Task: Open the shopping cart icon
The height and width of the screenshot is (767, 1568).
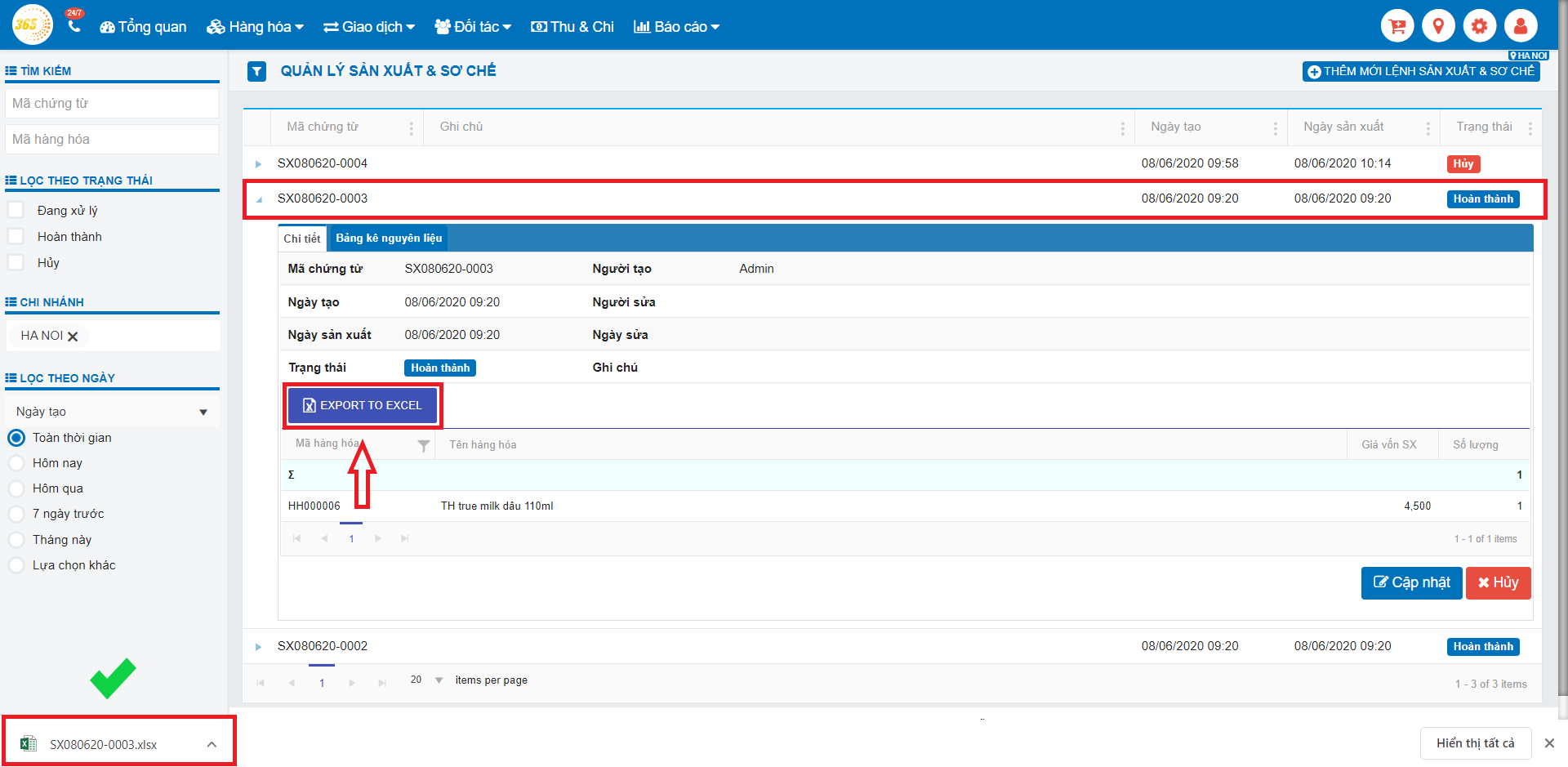Action: [x=1397, y=26]
